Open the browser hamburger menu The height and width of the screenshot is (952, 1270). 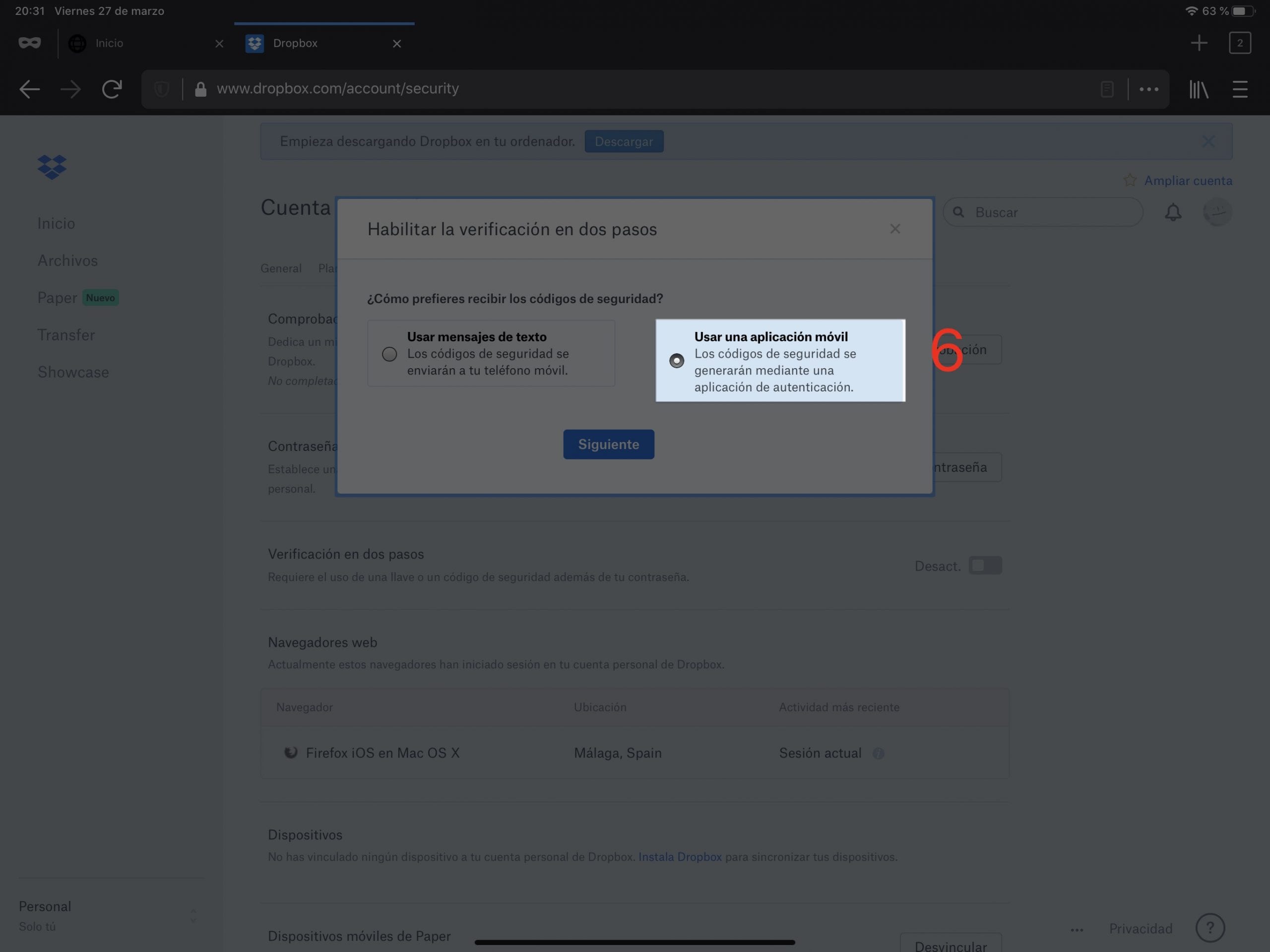coord(1240,89)
